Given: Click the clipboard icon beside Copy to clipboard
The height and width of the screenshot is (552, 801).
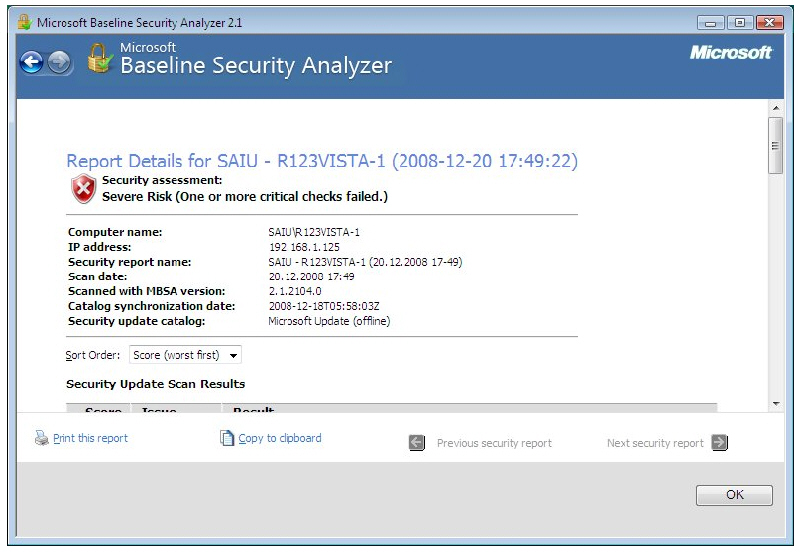Looking at the screenshot, I should (227, 438).
